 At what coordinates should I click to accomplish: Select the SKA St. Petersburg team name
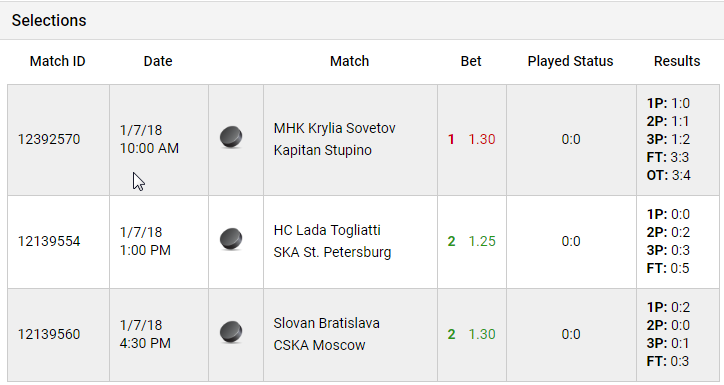[x=332, y=253]
